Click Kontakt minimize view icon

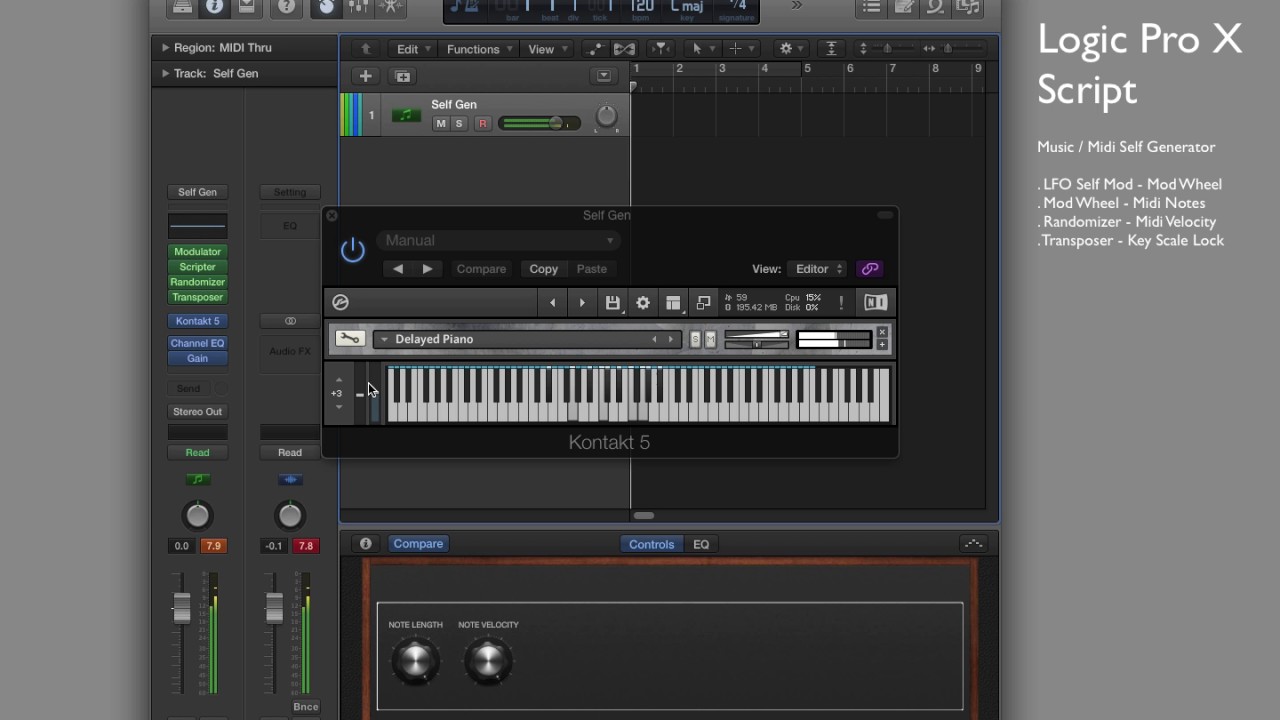pos(703,302)
